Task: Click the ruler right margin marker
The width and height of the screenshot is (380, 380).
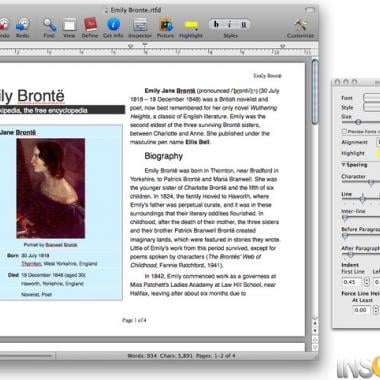Action: click(283, 46)
